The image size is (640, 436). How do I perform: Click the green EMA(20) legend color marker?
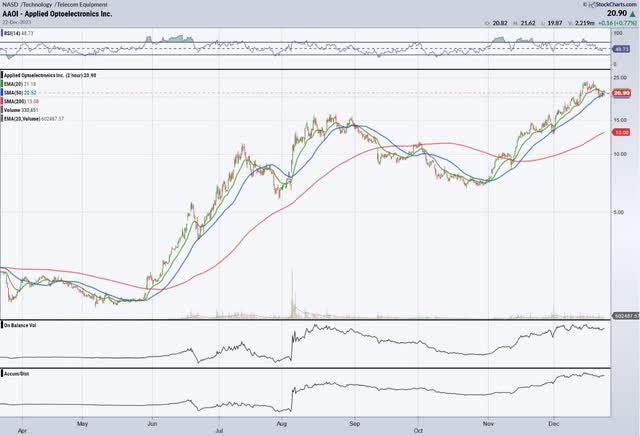point(2,84)
